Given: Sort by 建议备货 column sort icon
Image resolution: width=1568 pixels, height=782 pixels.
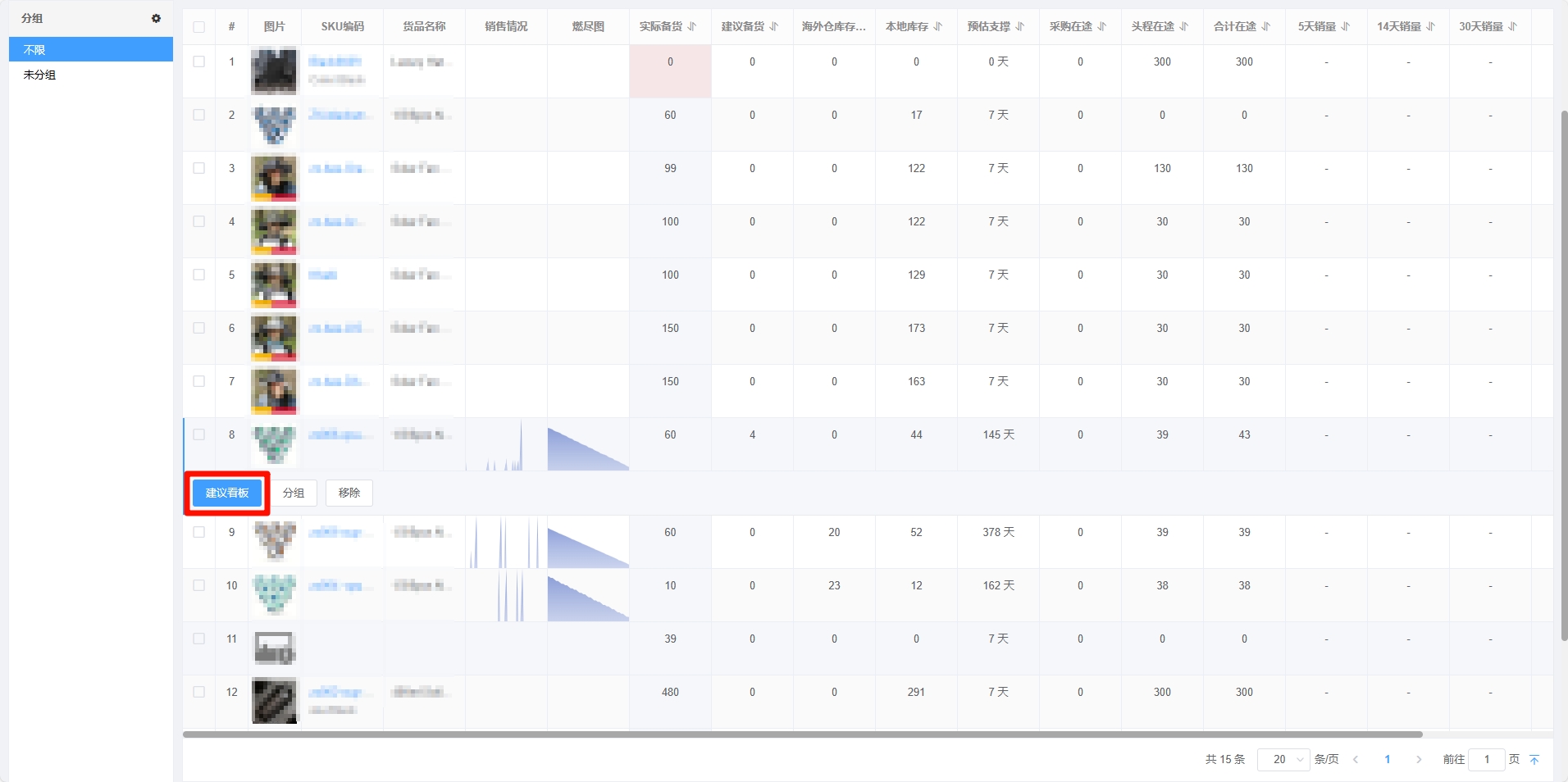Looking at the screenshot, I should coord(774,26).
